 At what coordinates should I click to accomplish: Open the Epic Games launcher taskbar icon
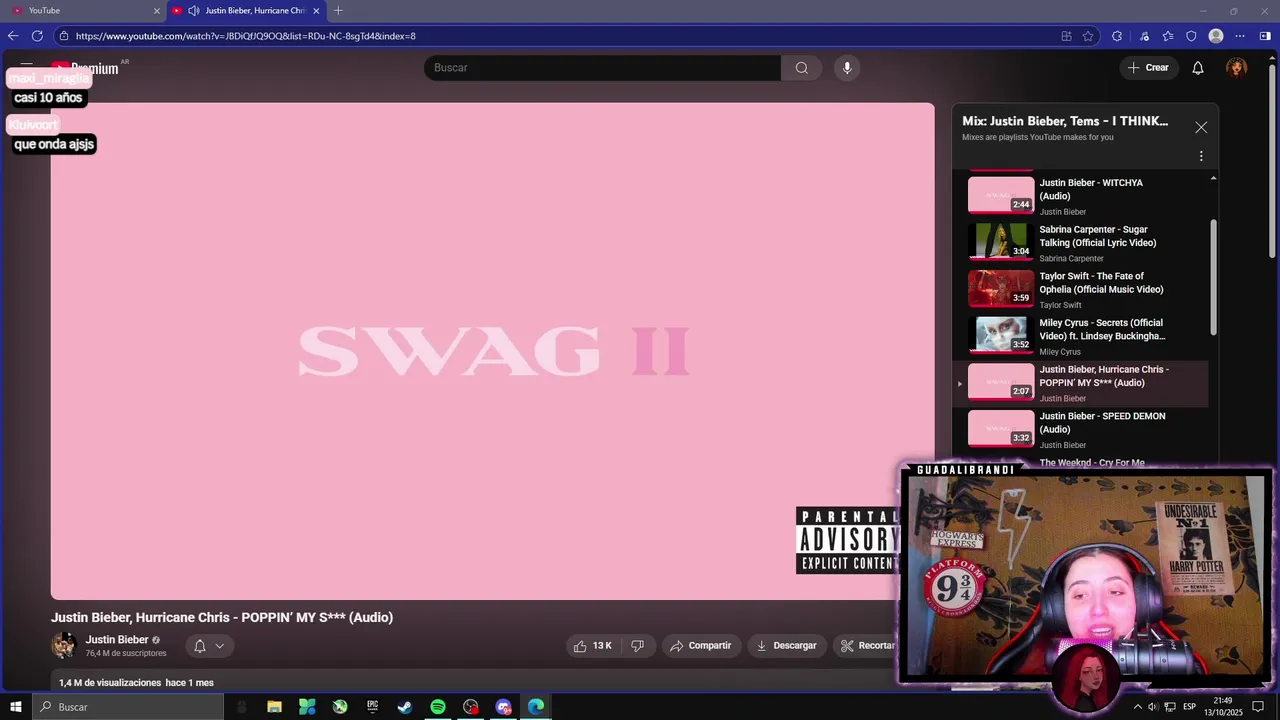pyautogui.click(x=372, y=707)
